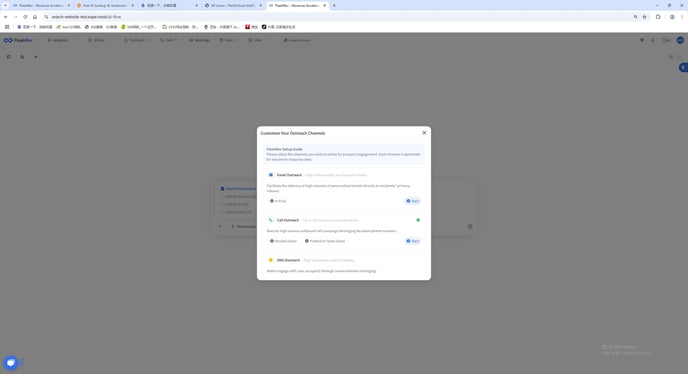Go forward in browser history

15,17
